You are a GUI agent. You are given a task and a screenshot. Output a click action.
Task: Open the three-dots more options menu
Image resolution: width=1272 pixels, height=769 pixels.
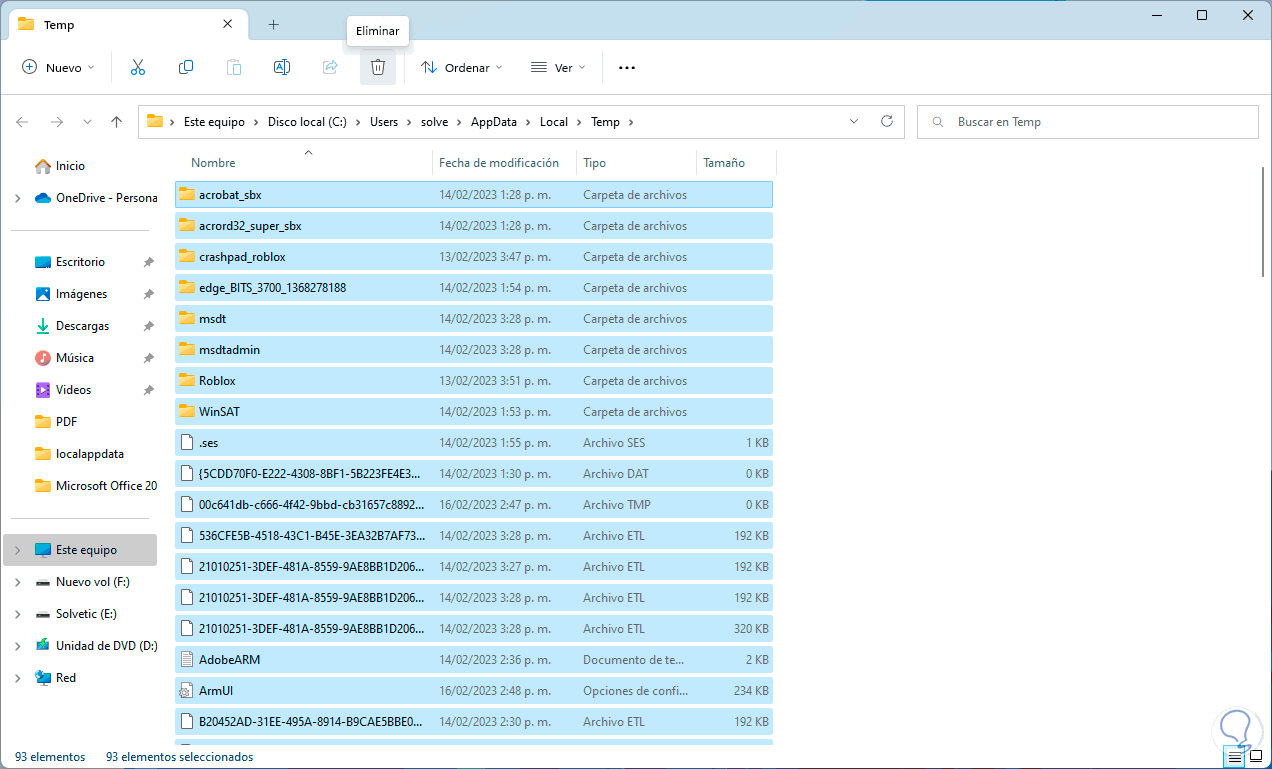click(627, 68)
